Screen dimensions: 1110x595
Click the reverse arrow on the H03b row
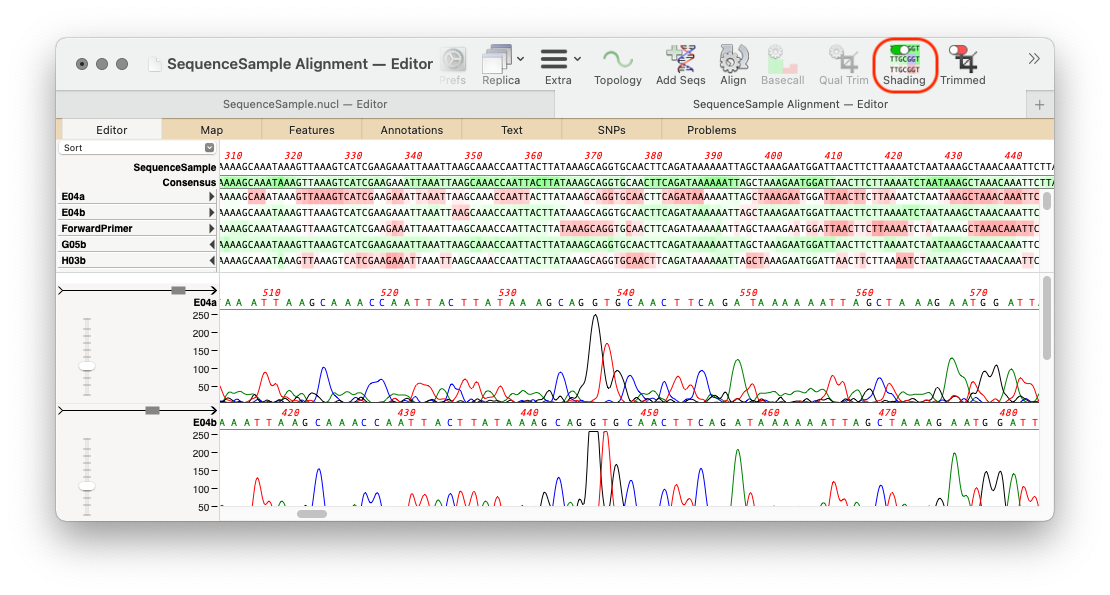[x=211, y=260]
